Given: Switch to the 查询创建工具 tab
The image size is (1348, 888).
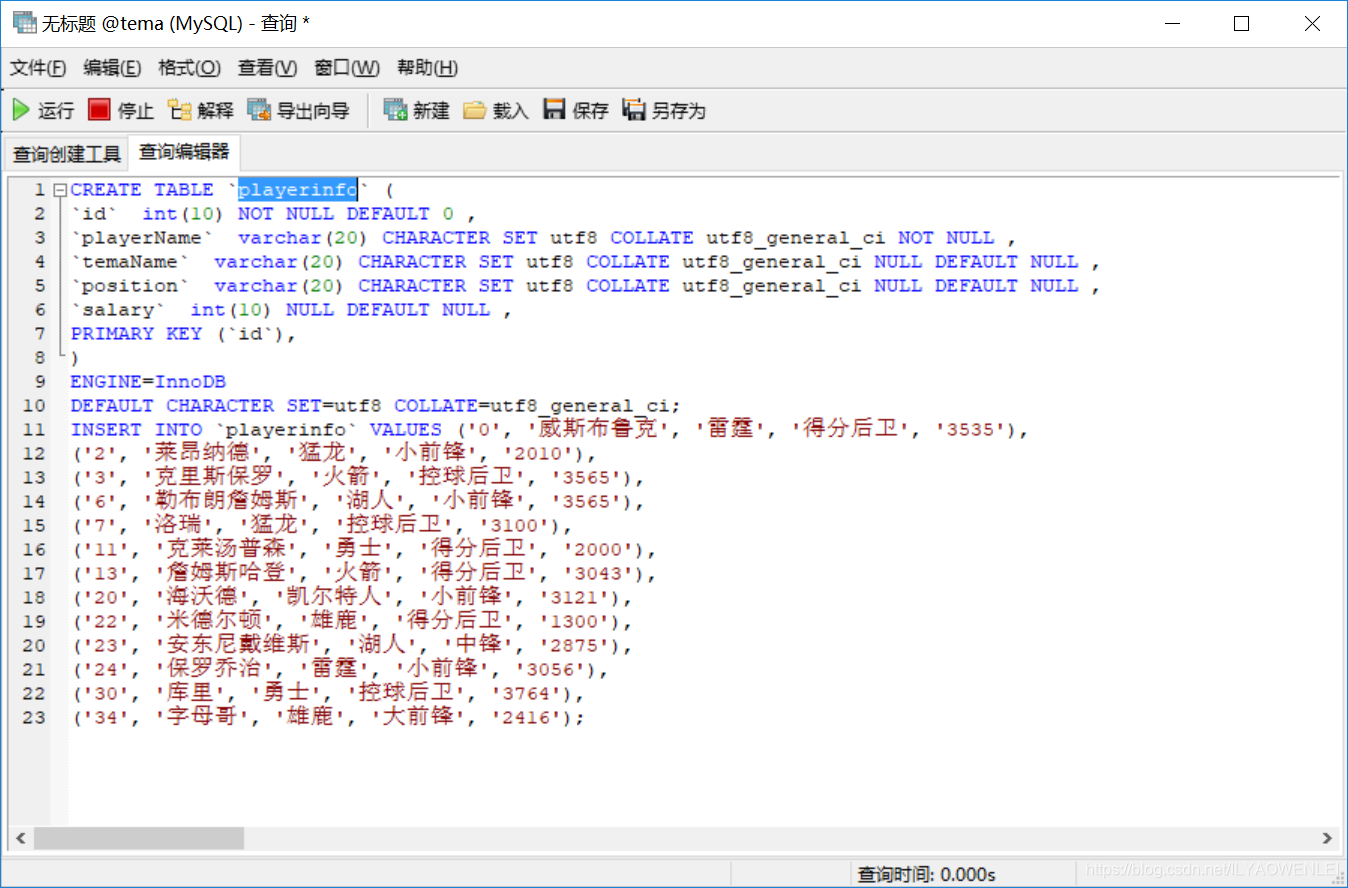Looking at the screenshot, I should [66, 154].
